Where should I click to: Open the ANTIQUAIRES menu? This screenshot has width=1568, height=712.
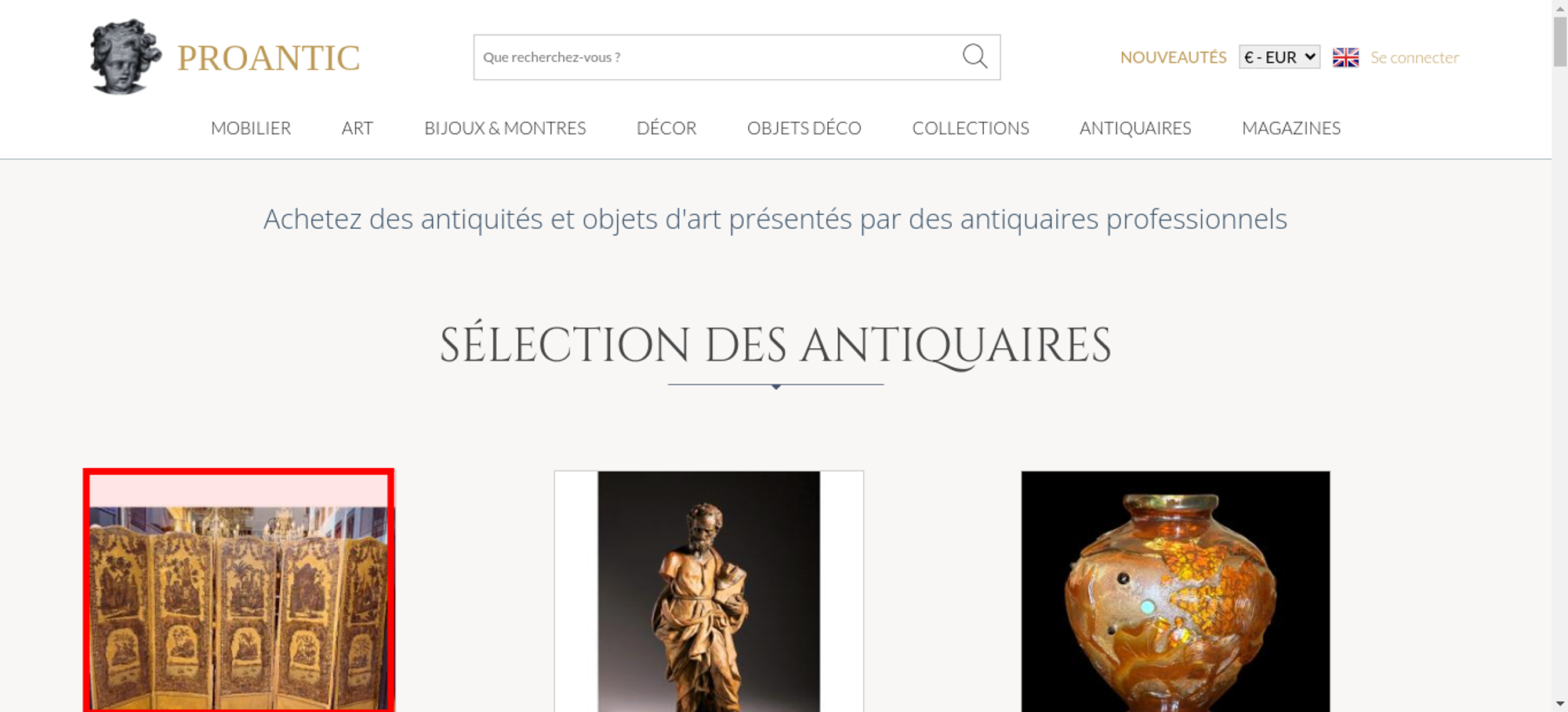pyautogui.click(x=1135, y=128)
